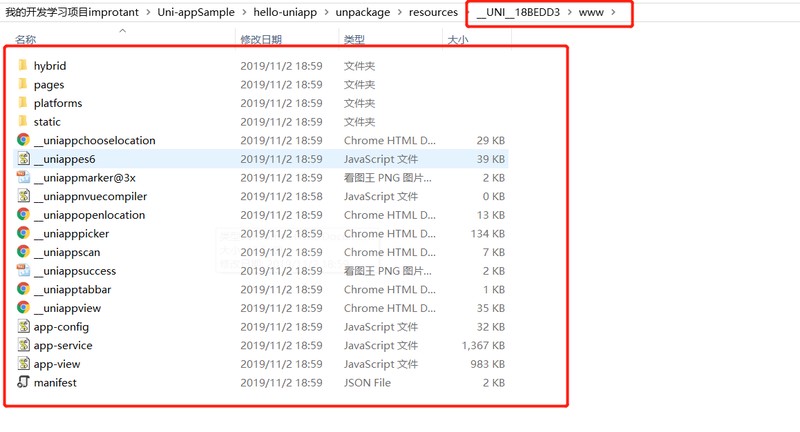The width and height of the screenshot is (800, 432).
Task: Click 2019/11/2 18:58 modified date
Action: click(281, 196)
